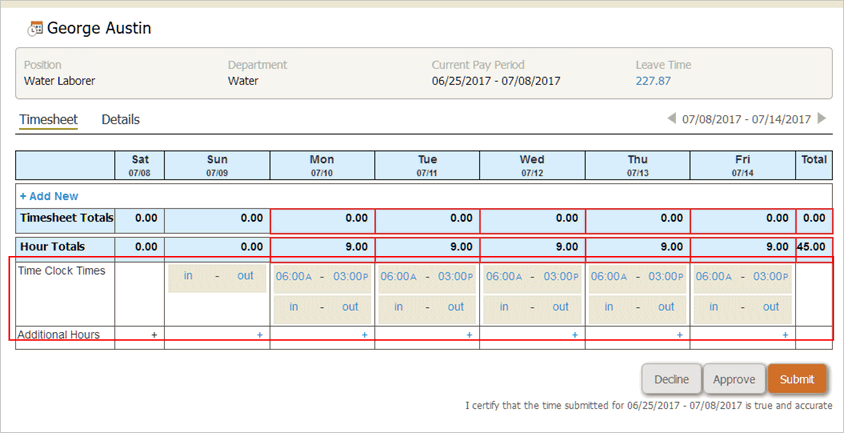Image resolution: width=844 pixels, height=433 pixels.
Task: Add additional hours for Thursday
Action: point(679,334)
